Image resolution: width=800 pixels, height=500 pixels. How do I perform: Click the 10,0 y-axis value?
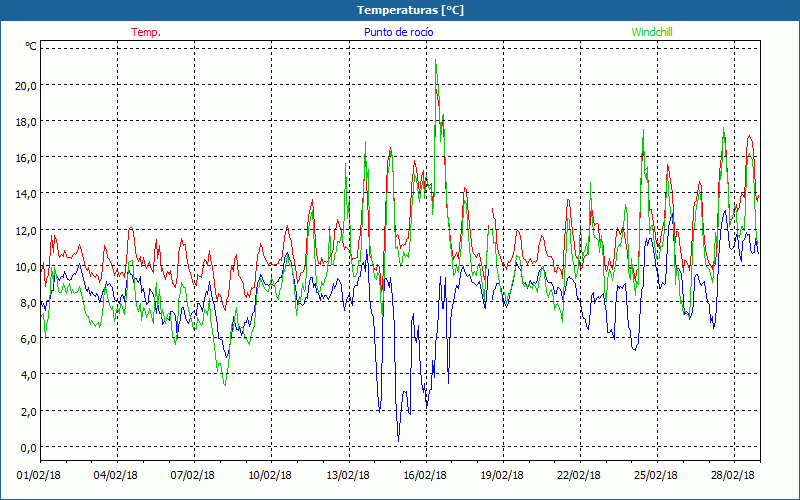[26, 267]
